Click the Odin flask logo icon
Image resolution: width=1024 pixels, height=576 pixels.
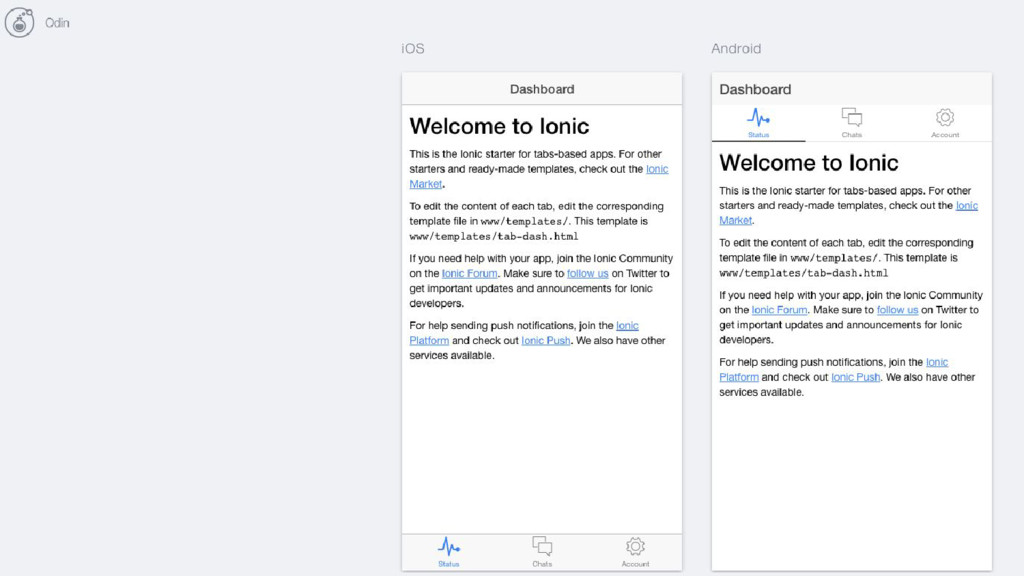point(20,23)
